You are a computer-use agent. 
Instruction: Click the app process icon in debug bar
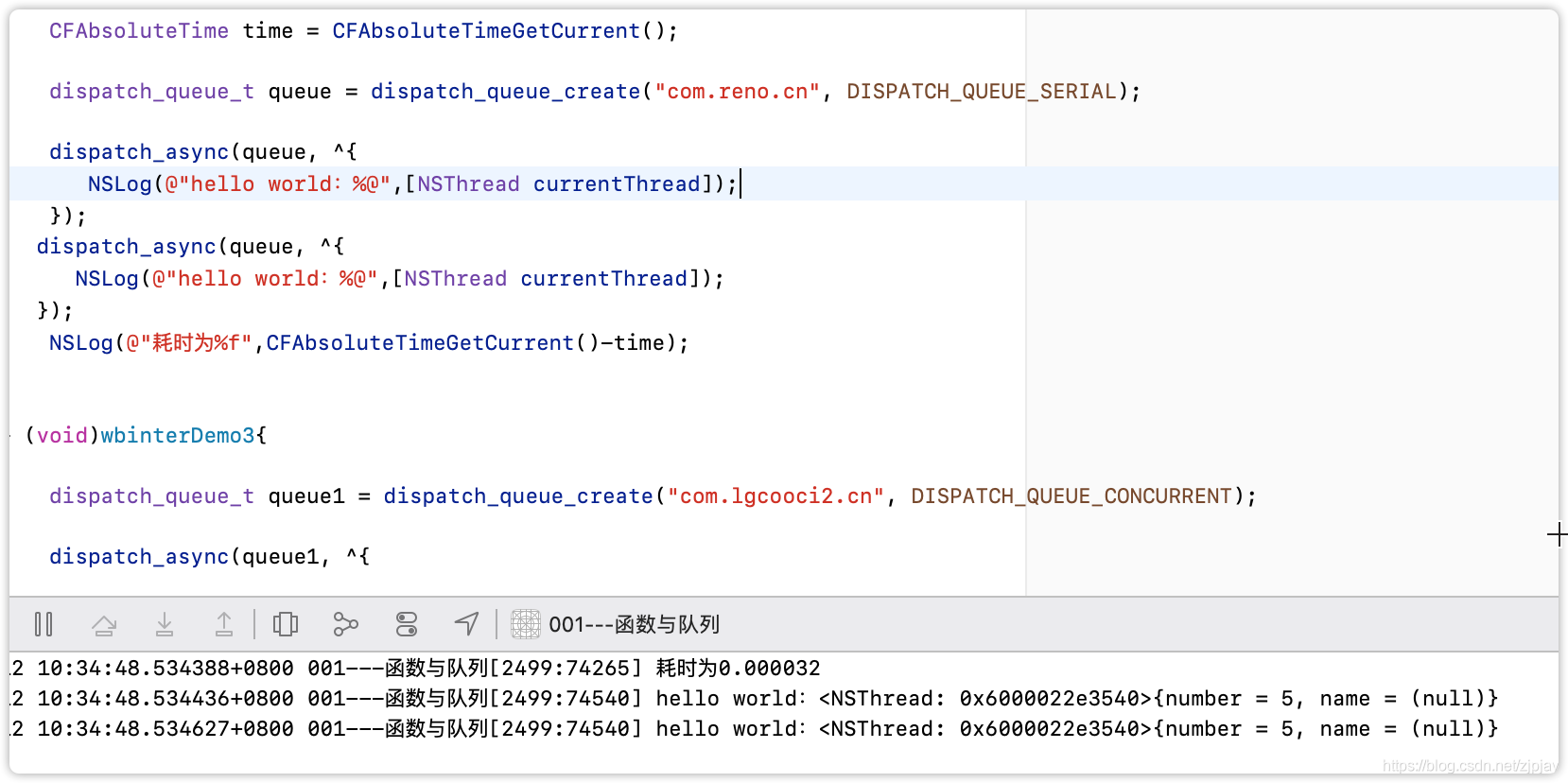(526, 624)
